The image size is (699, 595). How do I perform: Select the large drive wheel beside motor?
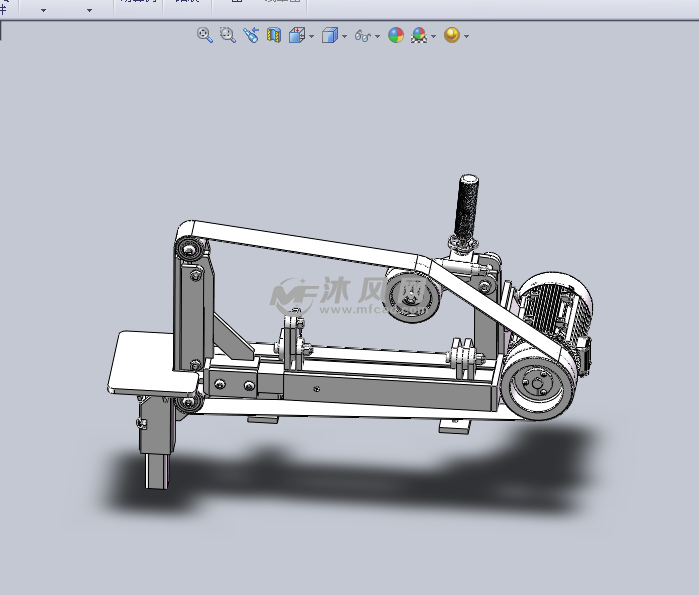coord(536,384)
